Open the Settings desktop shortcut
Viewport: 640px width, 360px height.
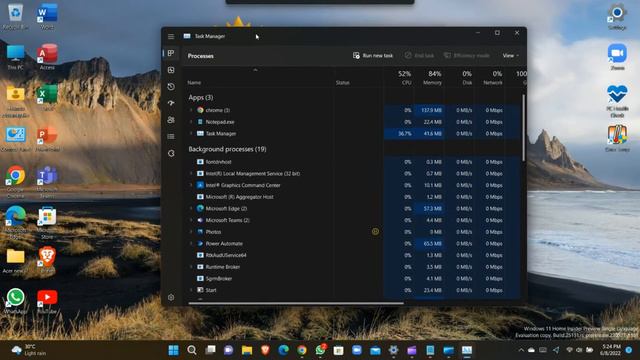click(x=617, y=17)
